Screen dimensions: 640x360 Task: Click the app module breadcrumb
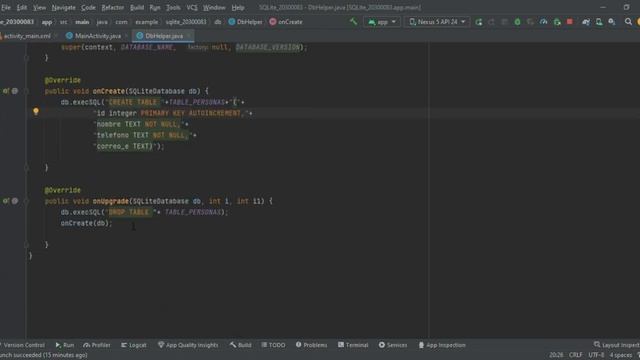tap(47, 22)
